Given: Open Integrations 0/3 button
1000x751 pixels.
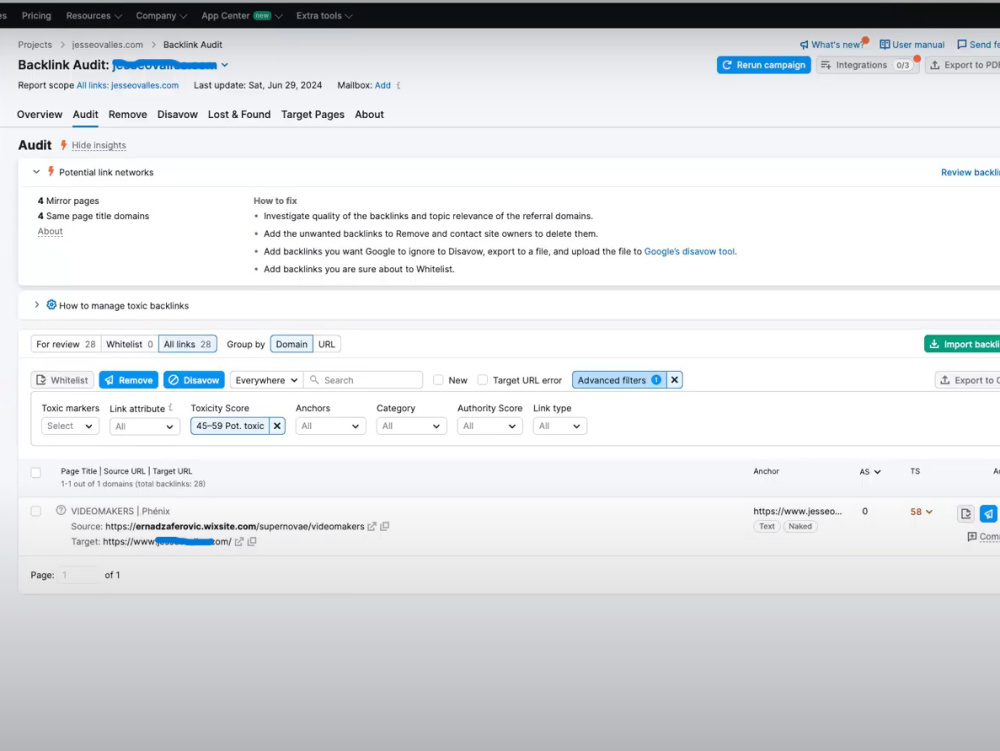Looking at the screenshot, I should tap(867, 65).
